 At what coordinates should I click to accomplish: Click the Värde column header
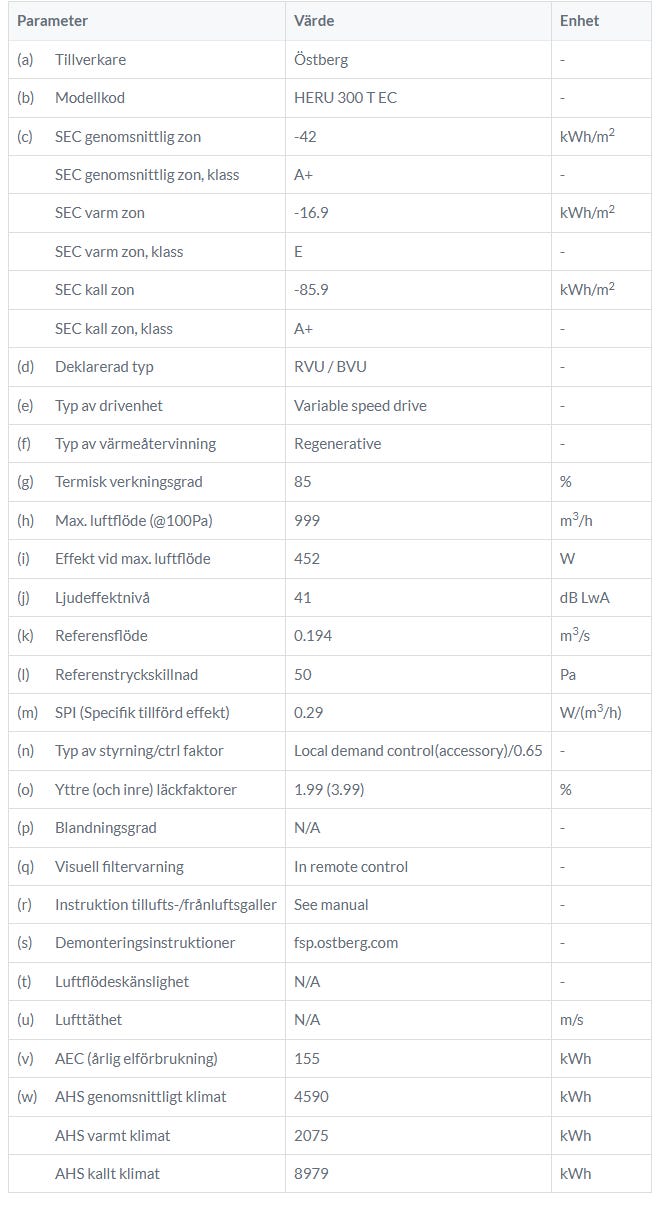(314, 21)
